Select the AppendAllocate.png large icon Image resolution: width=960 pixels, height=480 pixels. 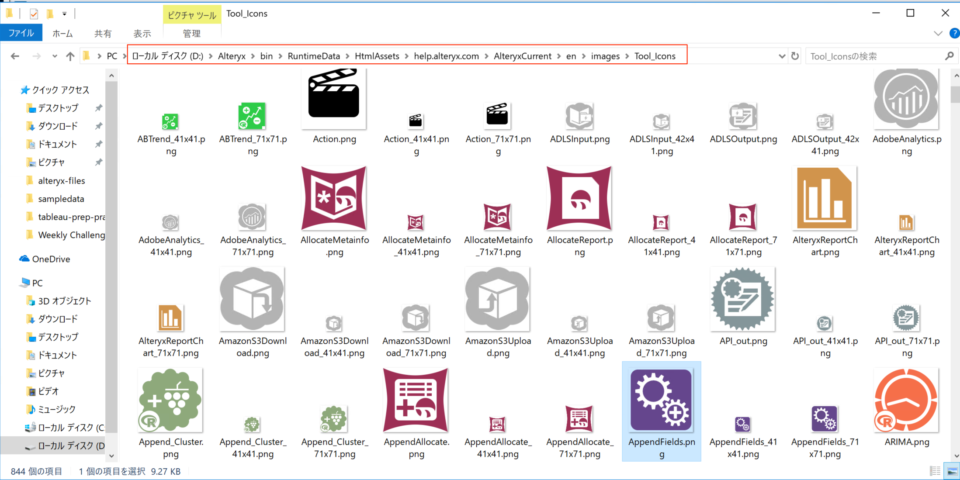(x=416, y=399)
